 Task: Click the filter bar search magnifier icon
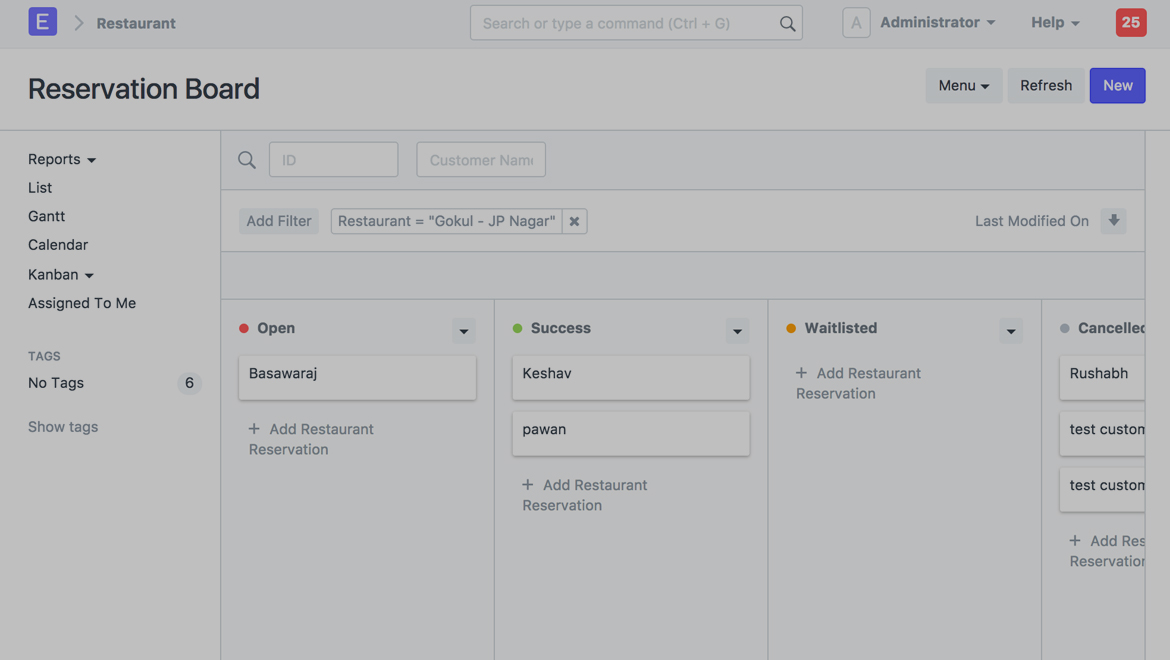(247, 160)
